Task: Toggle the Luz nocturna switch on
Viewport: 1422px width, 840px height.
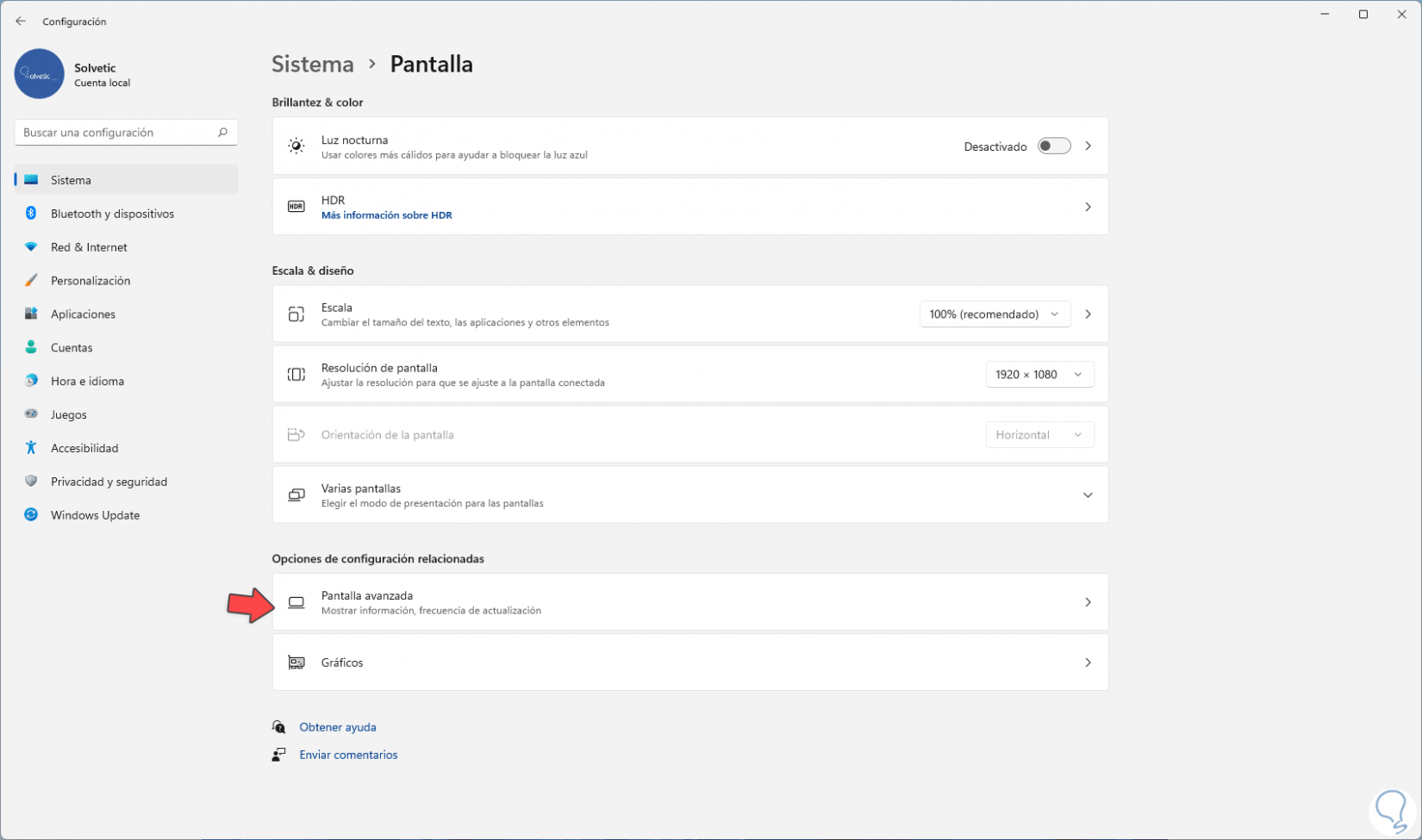Action: (1053, 146)
